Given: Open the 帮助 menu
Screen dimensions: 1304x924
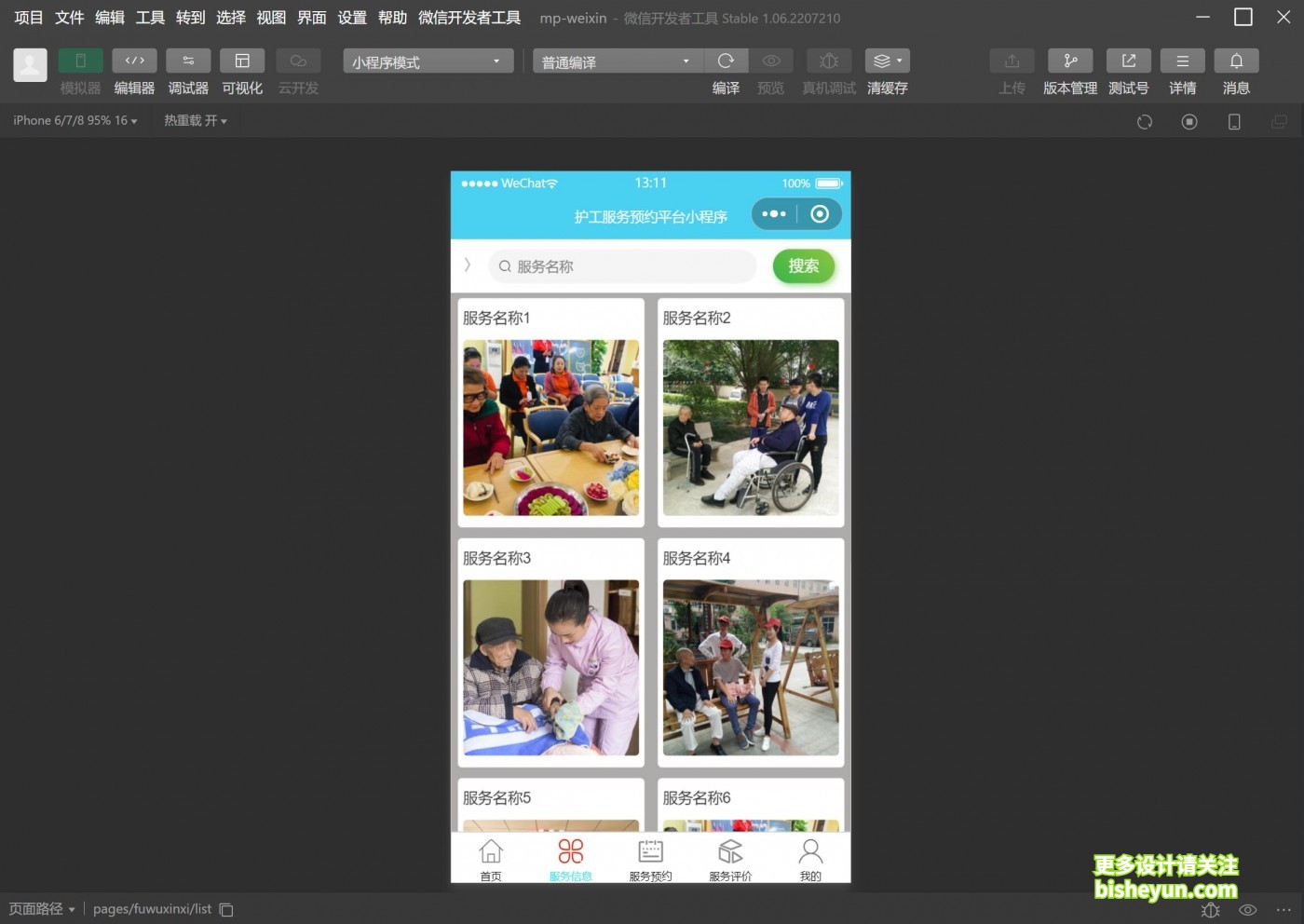Looking at the screenshot, I should pos(392,18).
